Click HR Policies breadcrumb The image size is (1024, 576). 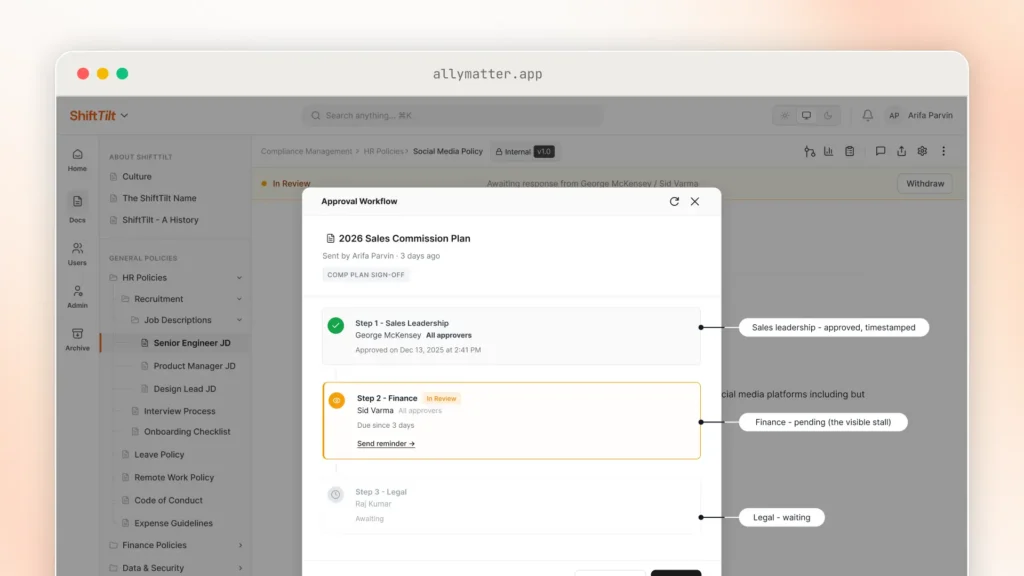click(x=383, y=152)
